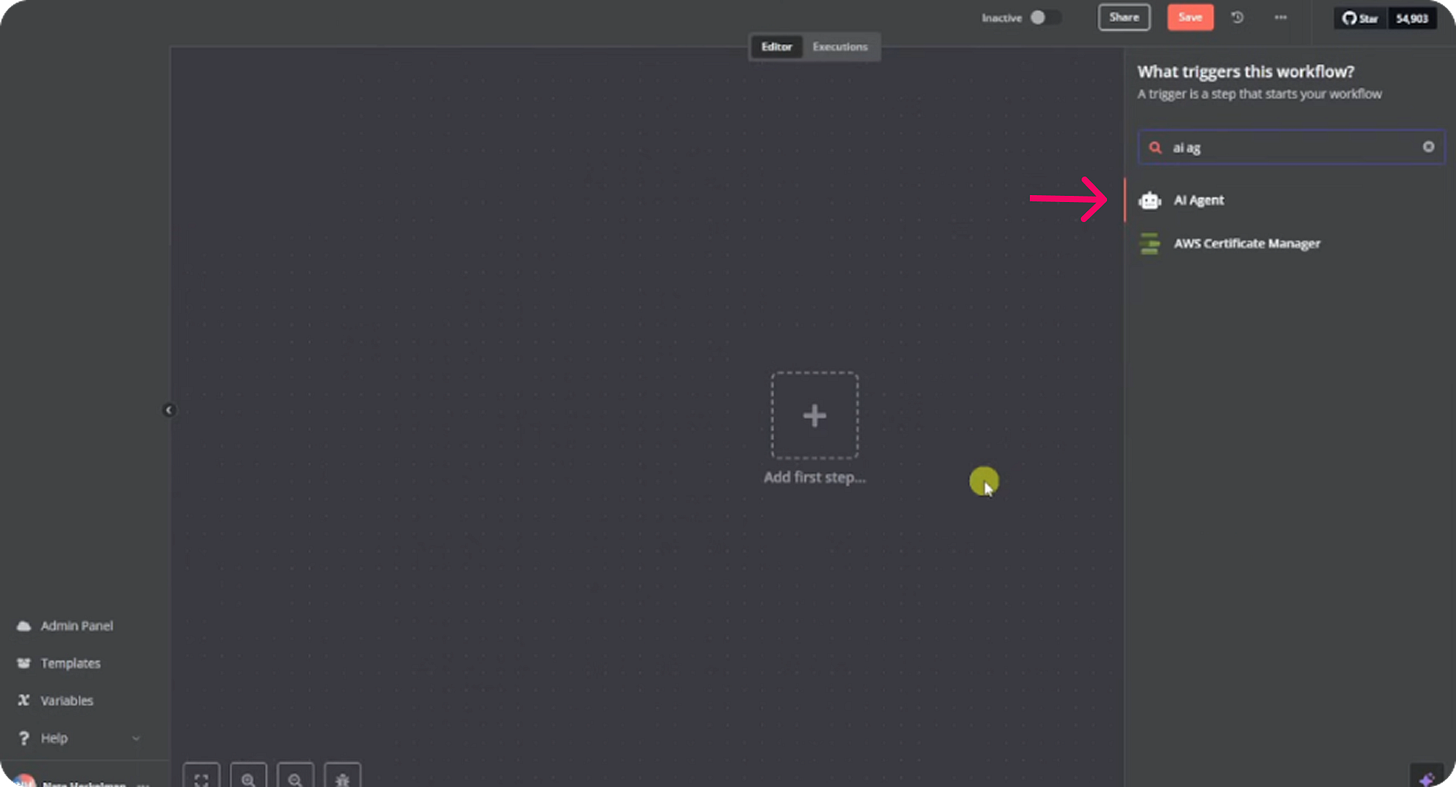Screen dimensions: 1456x787
Task: Select the AI Agent node result
Action: coord(1290,200)
